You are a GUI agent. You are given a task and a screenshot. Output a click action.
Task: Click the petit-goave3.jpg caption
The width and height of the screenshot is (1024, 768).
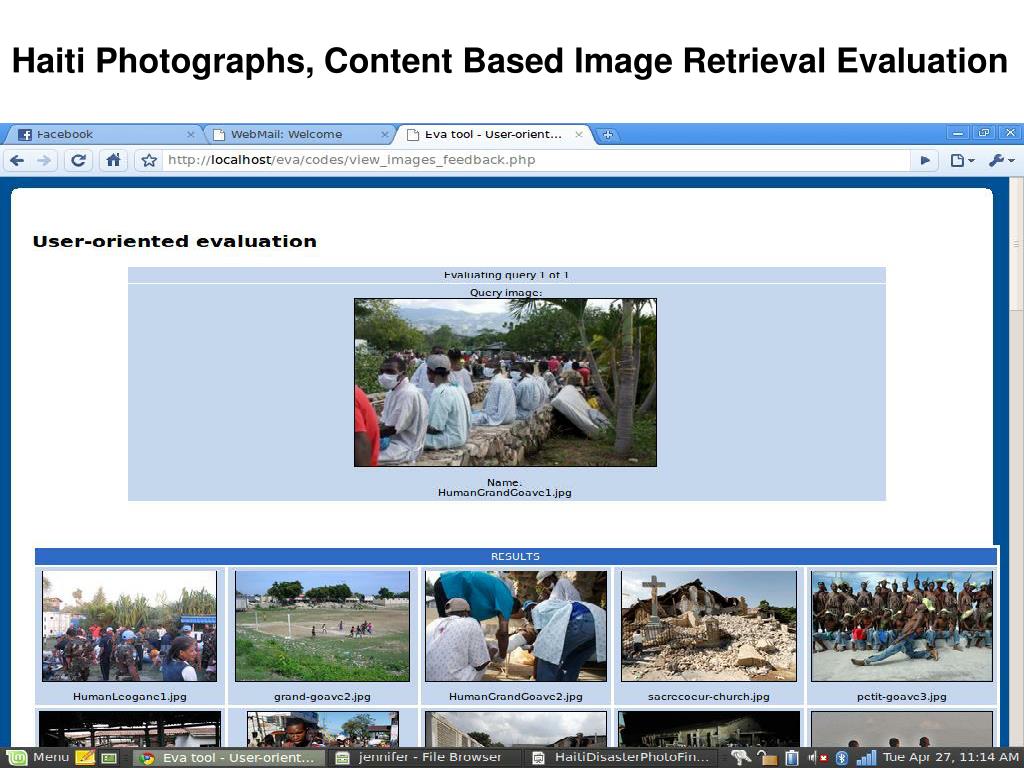coord(902,697)
